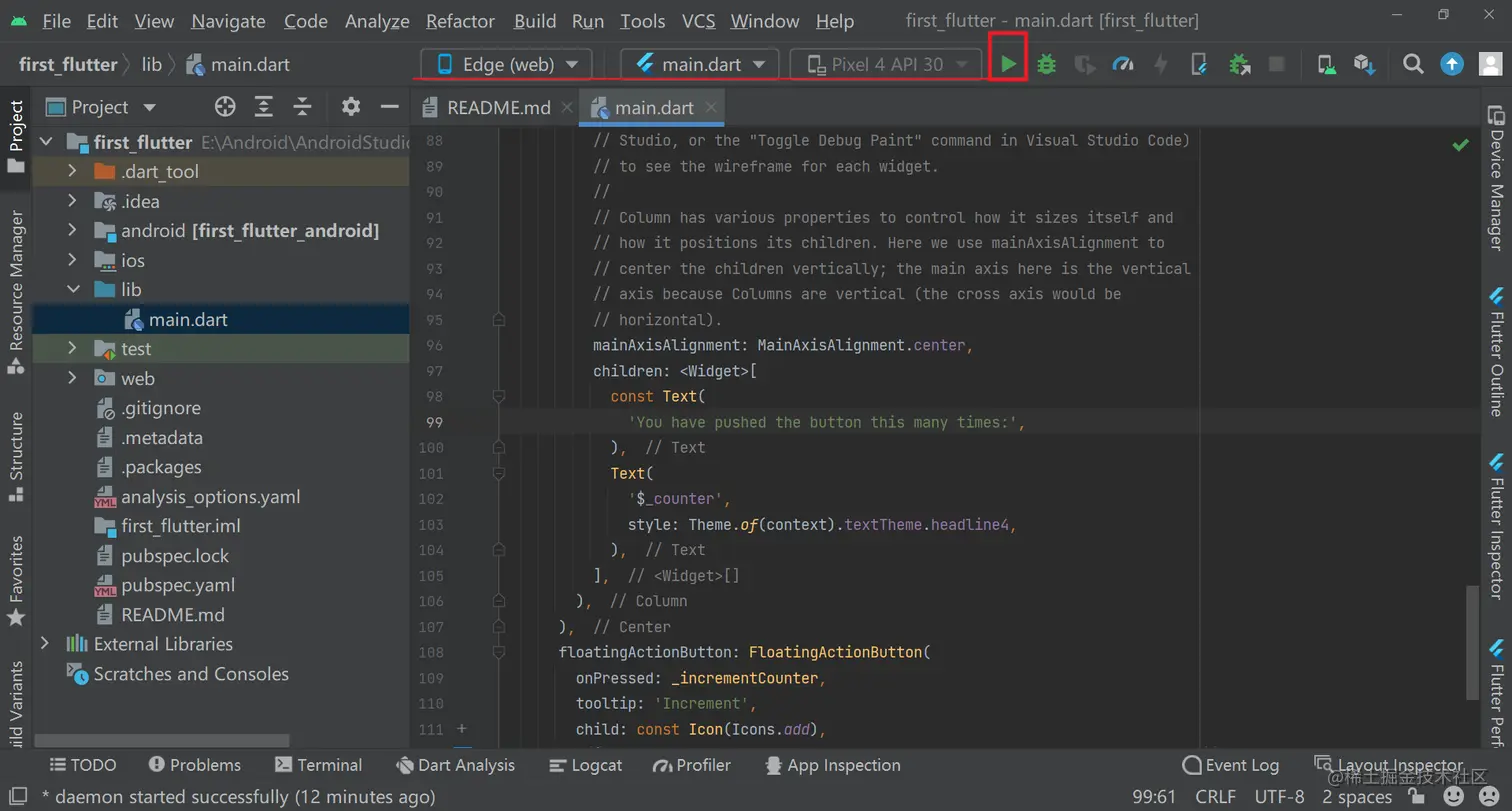This screenshot has width=1512, height=811.
Task: Click the tool windows quick access icon
Action: click(x=16, y=797)
